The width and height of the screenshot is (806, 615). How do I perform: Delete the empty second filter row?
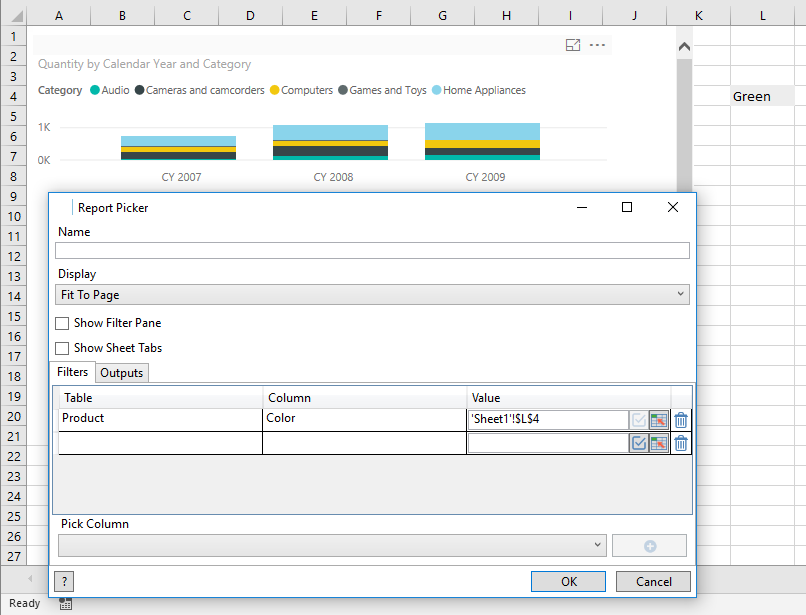[x=680, y=442]
